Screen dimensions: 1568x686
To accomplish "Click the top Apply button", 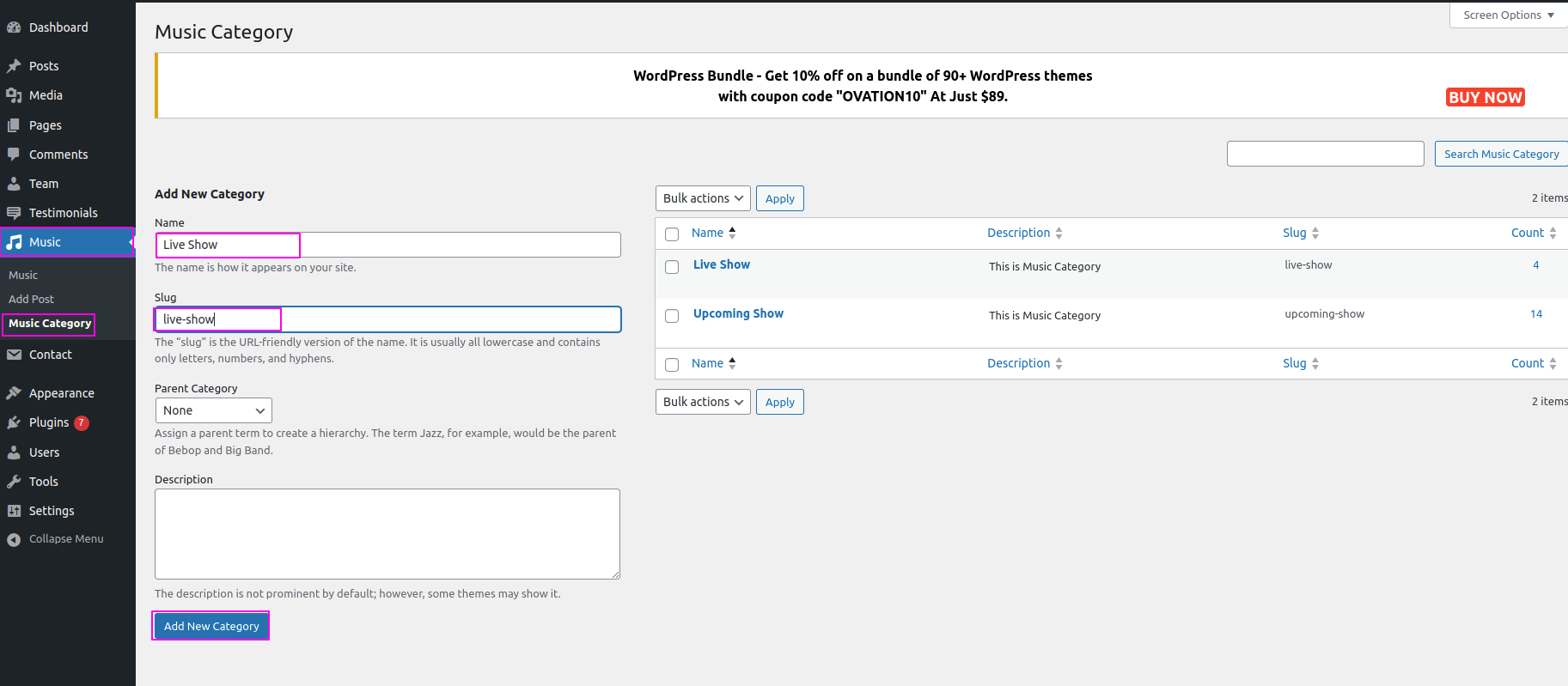I will [x=780, y=198].
